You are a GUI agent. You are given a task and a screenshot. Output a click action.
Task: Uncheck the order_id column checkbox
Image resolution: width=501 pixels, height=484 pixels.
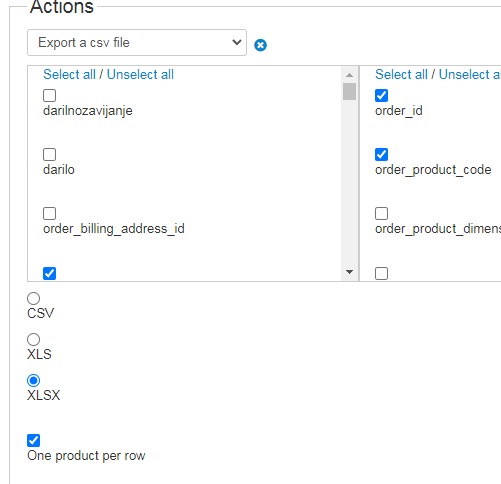click(381, 96)
